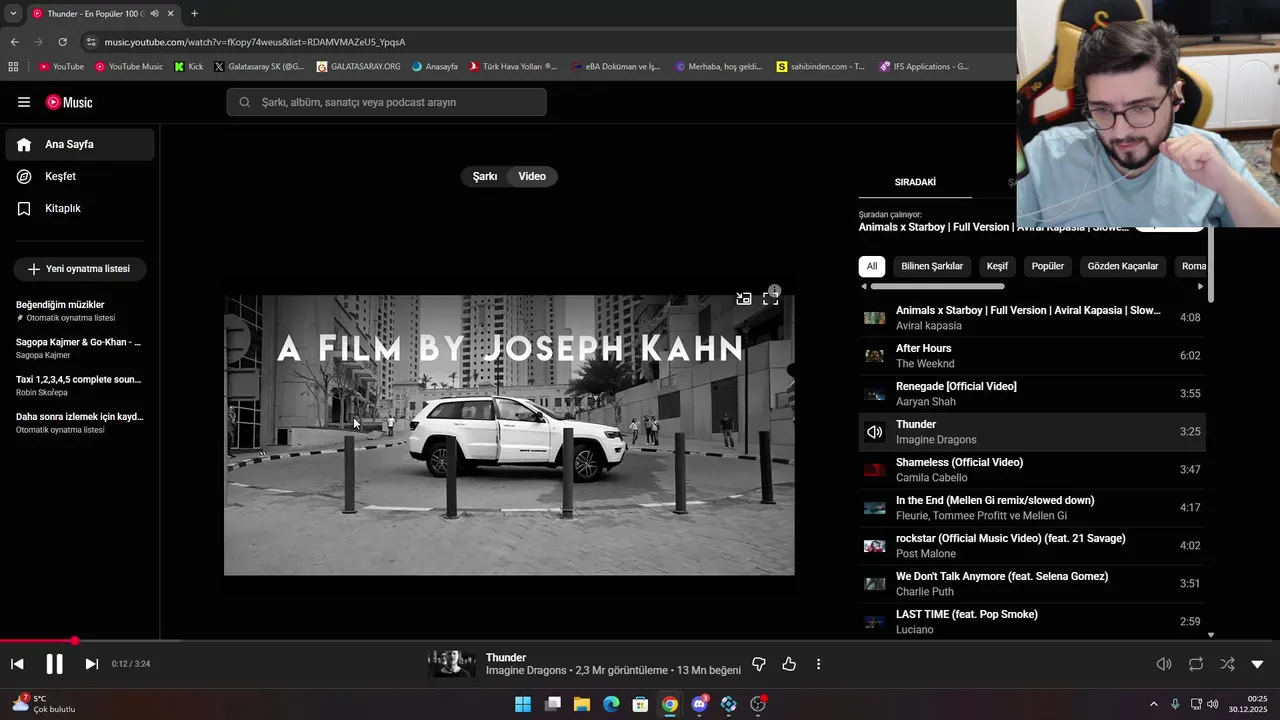Switch player to Şarkı mode

[485, 176]
